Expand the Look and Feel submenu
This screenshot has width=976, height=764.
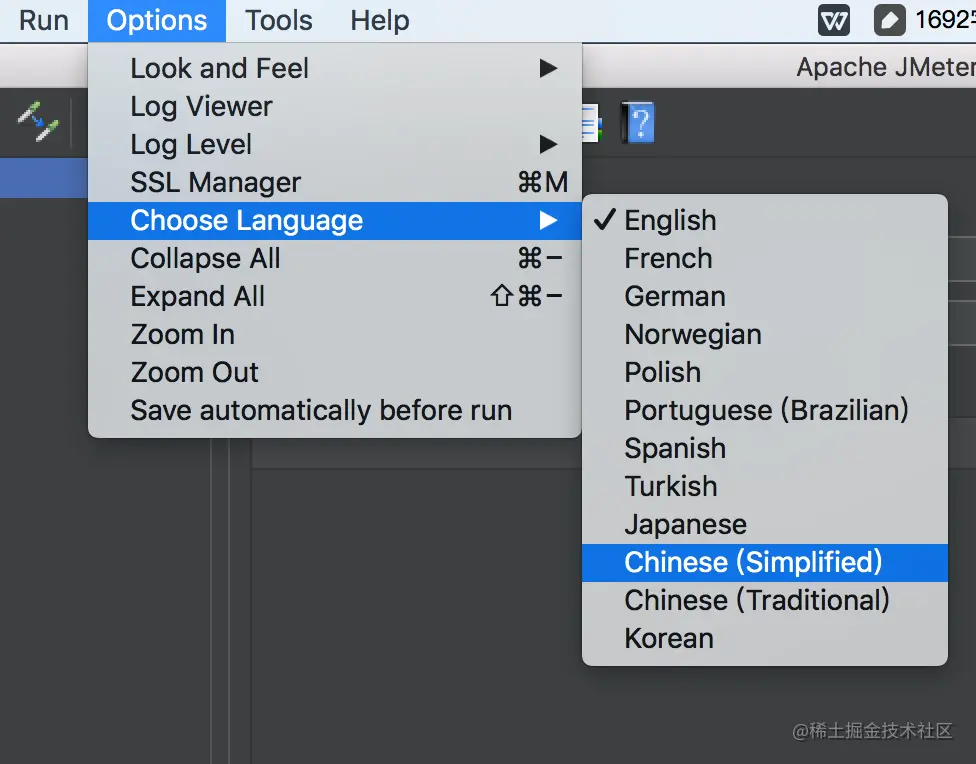click(x=335, y=68)
